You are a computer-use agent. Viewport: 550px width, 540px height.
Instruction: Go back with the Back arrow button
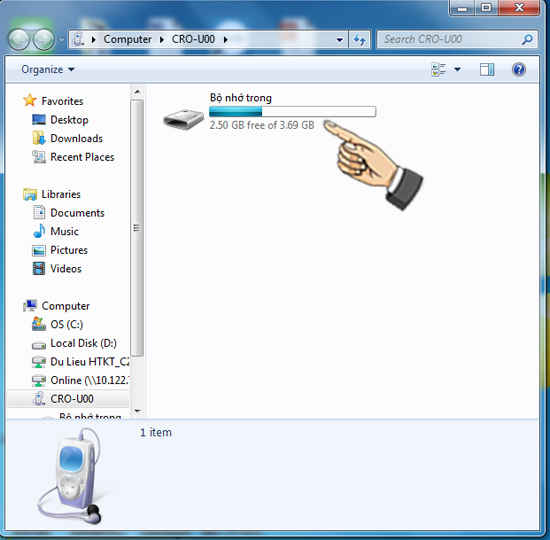pos(19,39)
